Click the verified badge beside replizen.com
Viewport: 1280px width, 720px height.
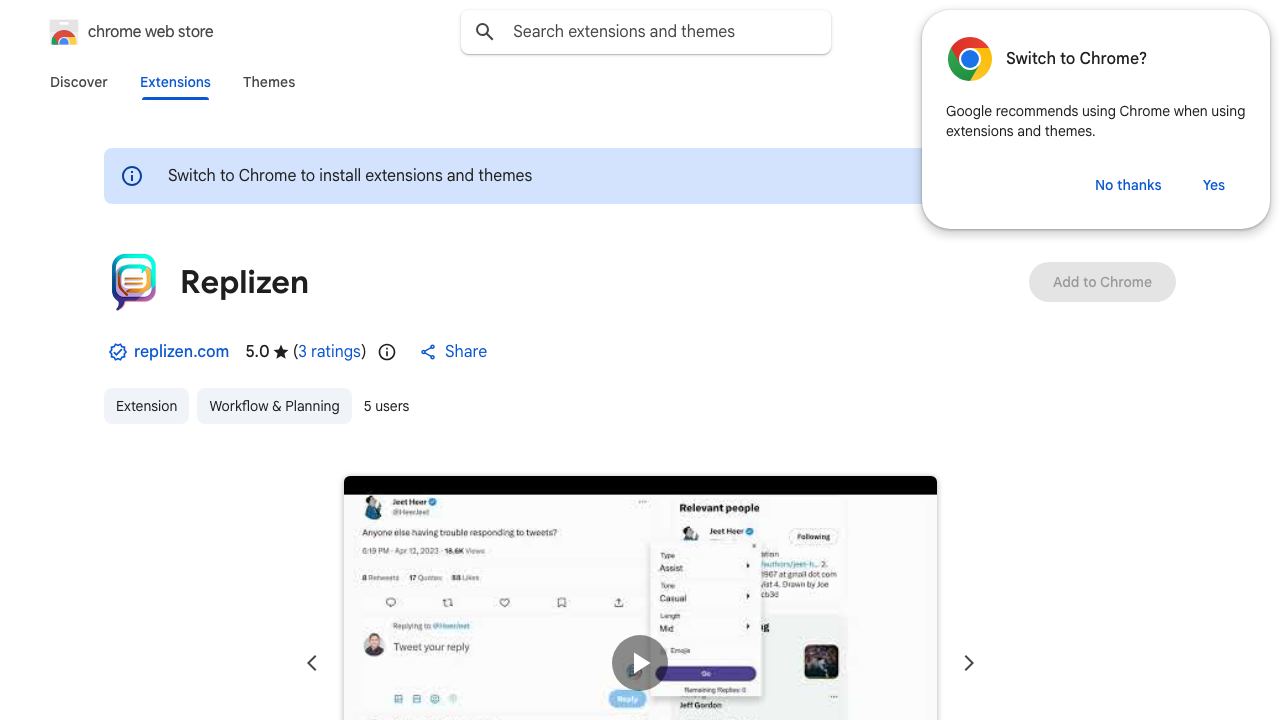118,352
